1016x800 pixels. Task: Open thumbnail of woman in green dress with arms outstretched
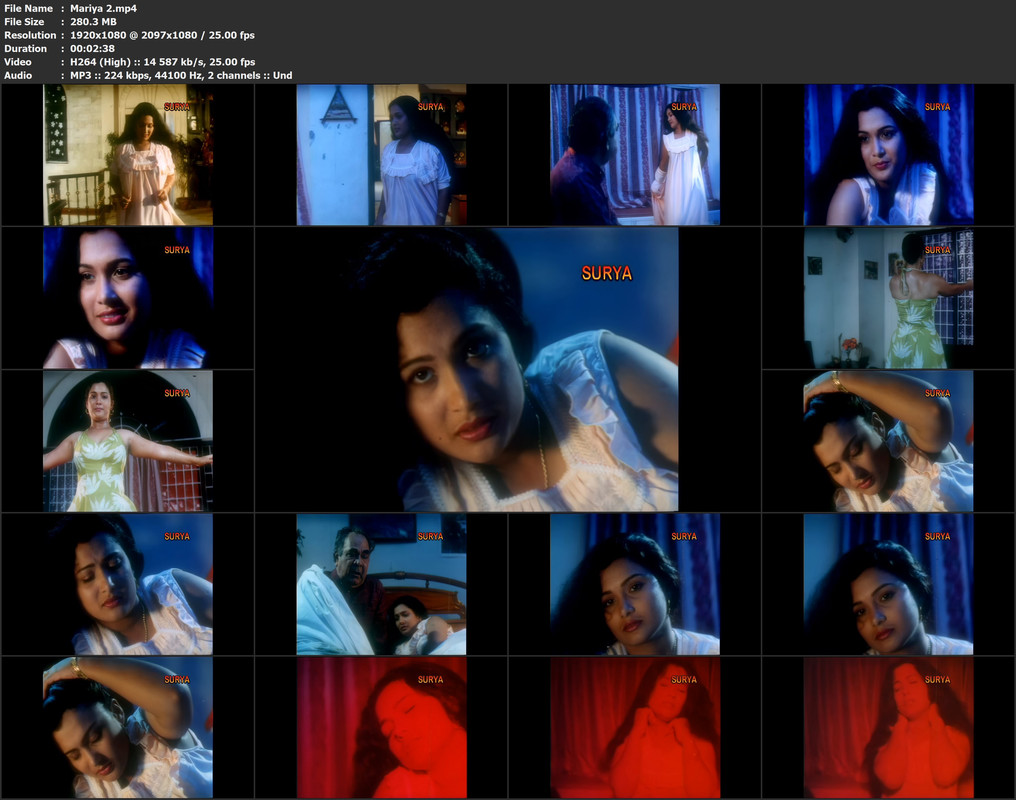[128, 441]
